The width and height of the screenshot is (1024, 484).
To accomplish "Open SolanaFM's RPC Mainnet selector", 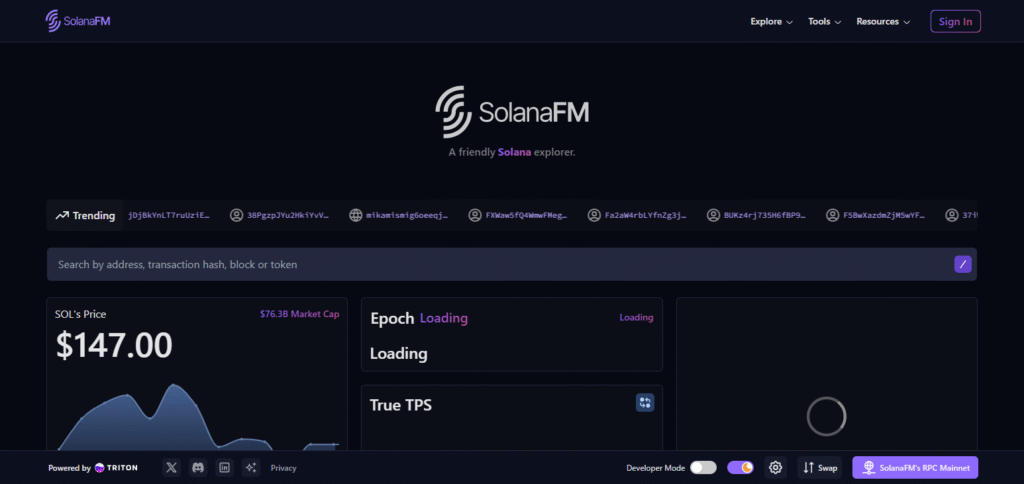I will (915, 468).
